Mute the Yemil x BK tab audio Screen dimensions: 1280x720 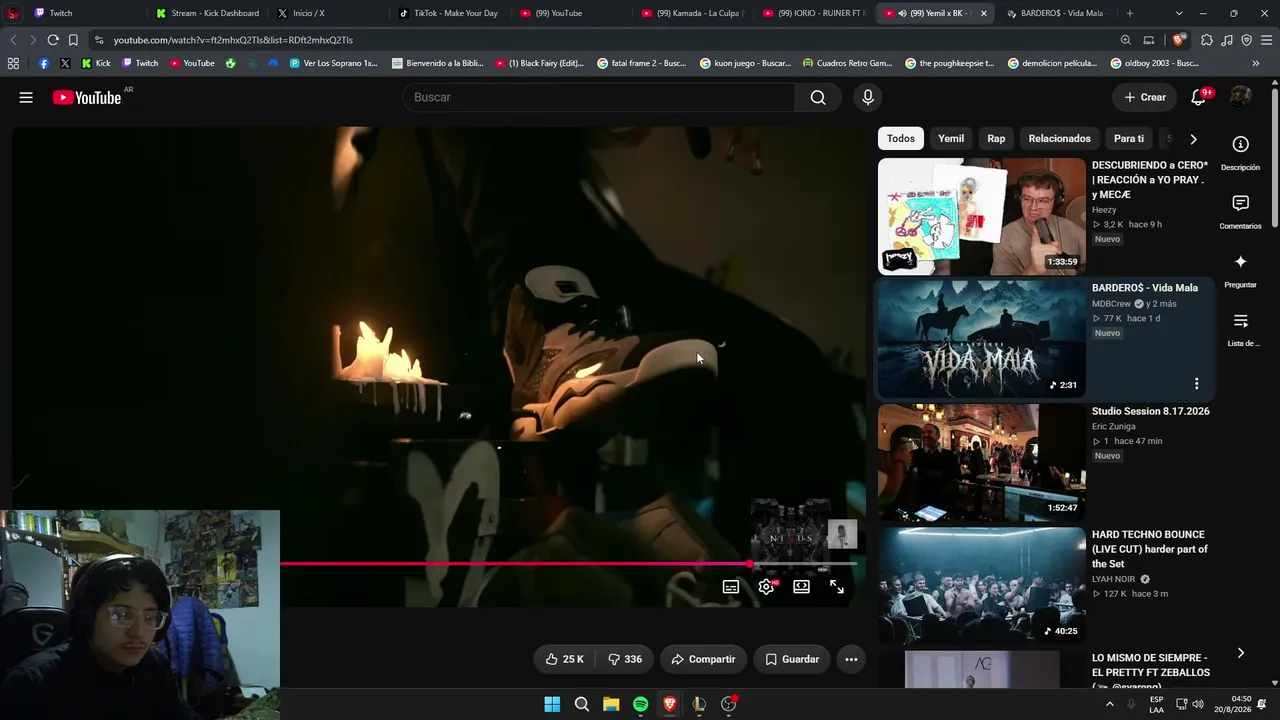pos(903,13)
